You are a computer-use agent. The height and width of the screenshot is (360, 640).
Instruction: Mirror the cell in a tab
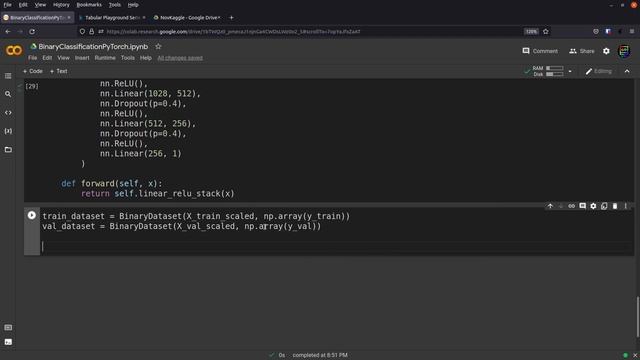pyautogui.click(x=604, y=206)
